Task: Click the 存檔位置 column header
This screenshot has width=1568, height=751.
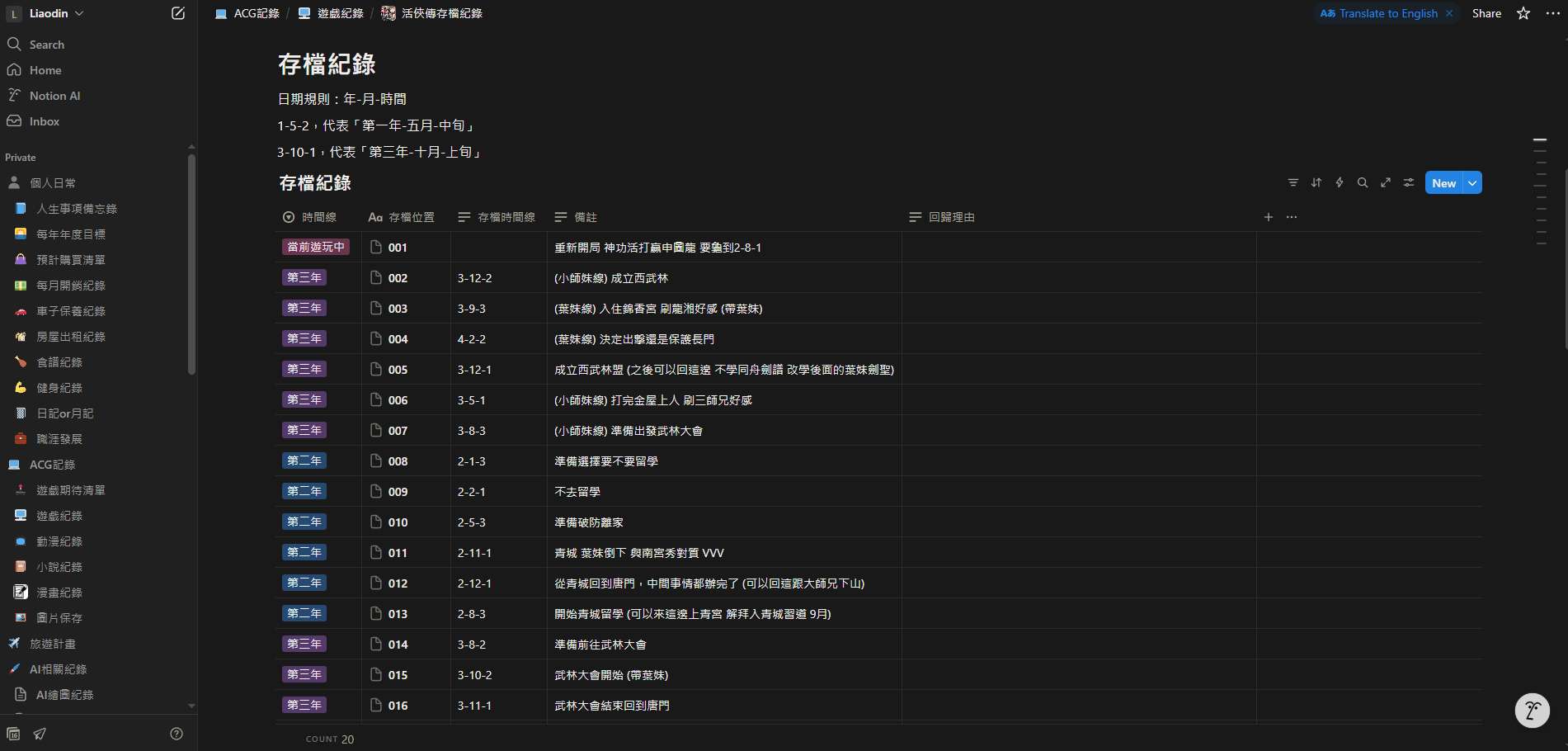Action: pos(406,217)
